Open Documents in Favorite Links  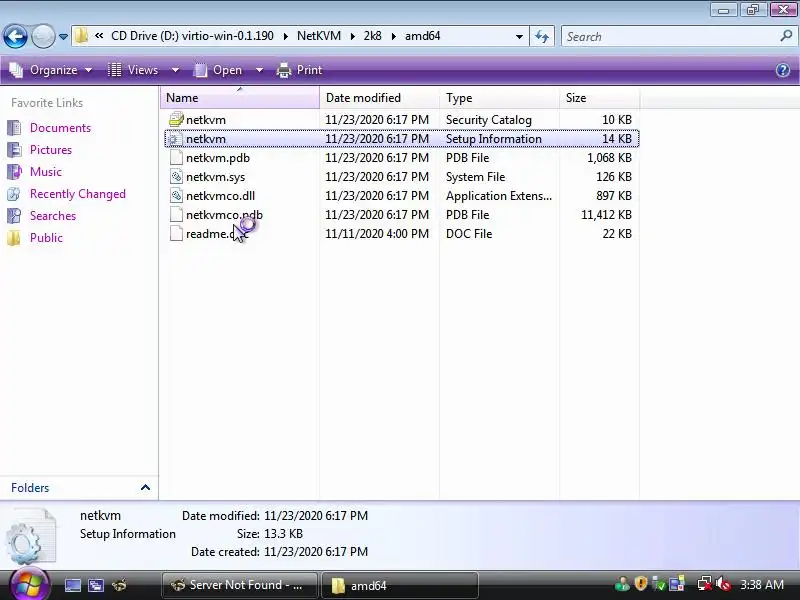(60, 128)
